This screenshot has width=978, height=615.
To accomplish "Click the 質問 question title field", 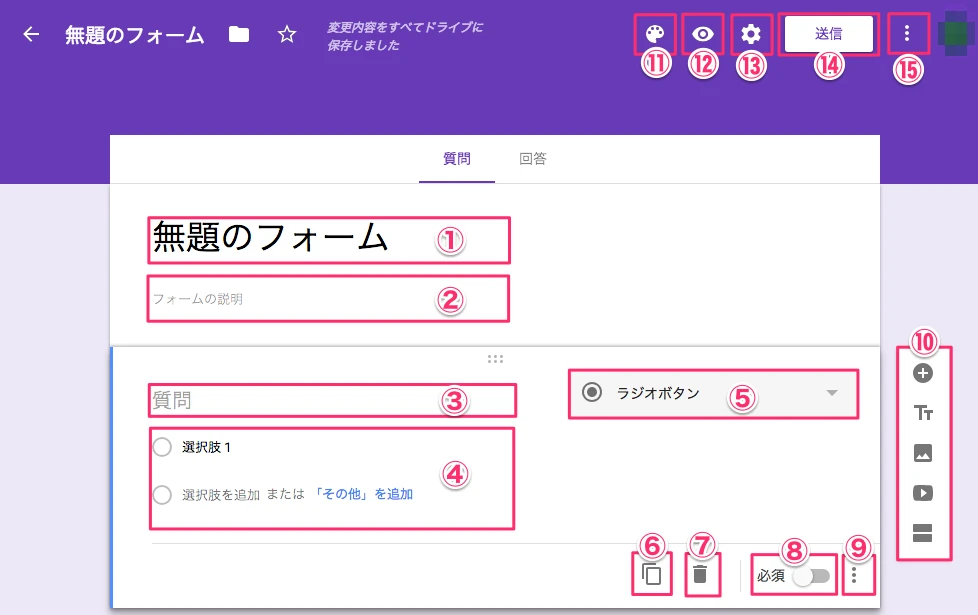I will pos(332,400).
